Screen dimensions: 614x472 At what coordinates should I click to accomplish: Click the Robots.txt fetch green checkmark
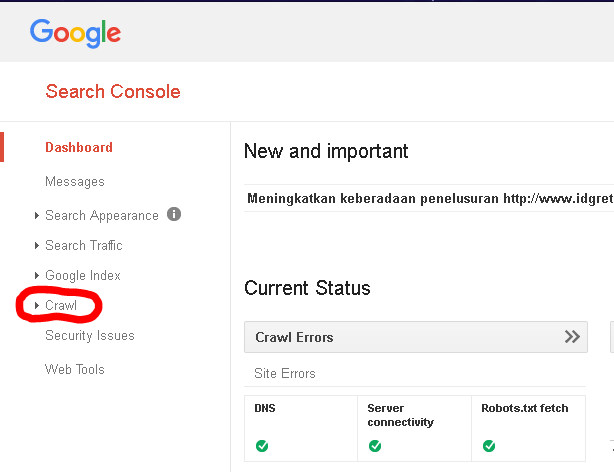click(x=489, y=446)
